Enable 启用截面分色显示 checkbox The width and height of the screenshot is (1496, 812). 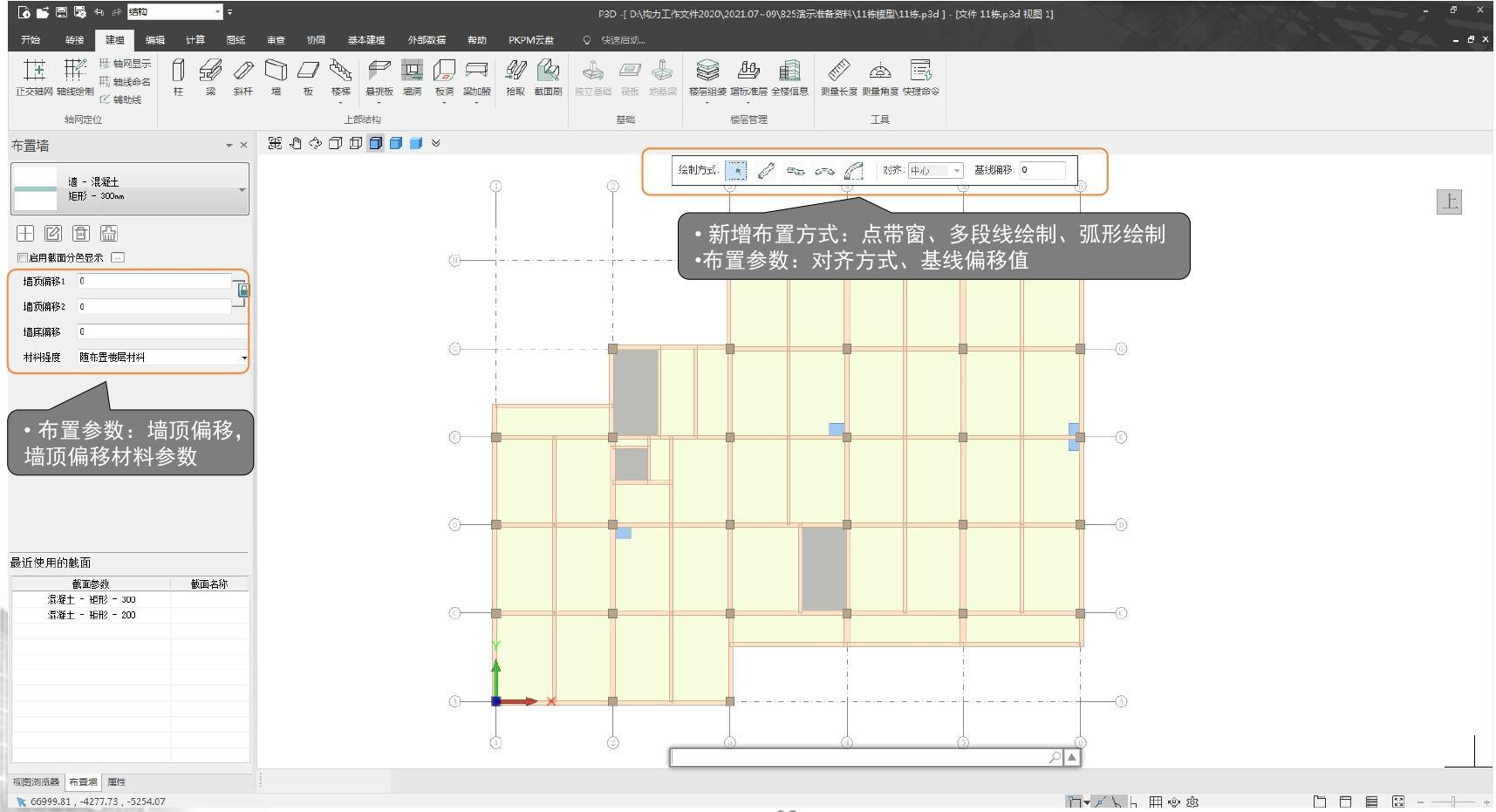pos(23,257)
